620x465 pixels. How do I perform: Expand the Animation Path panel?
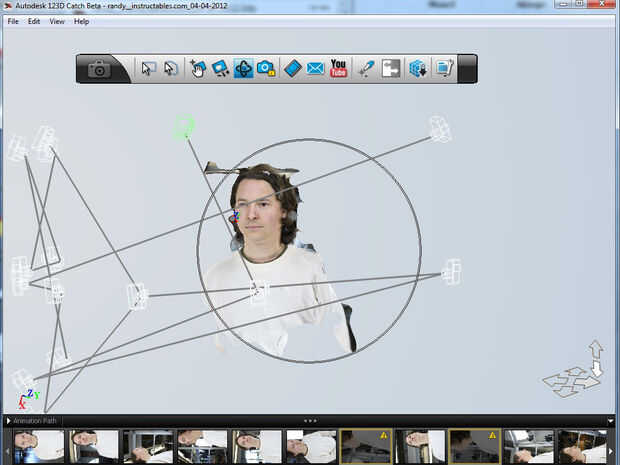tap(8, 421)
